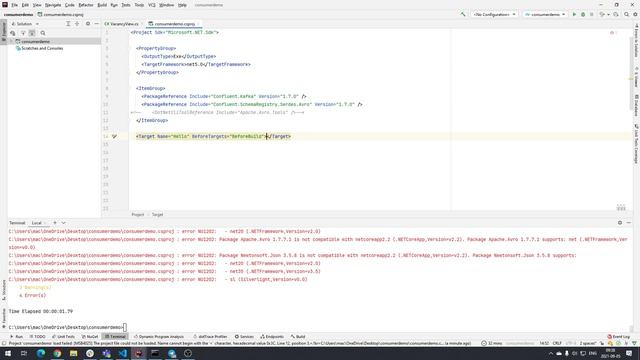Viewport: 640px width, 360px height.
Task: Click the Build solution hammer icon
Action: (x=463, y=14)
